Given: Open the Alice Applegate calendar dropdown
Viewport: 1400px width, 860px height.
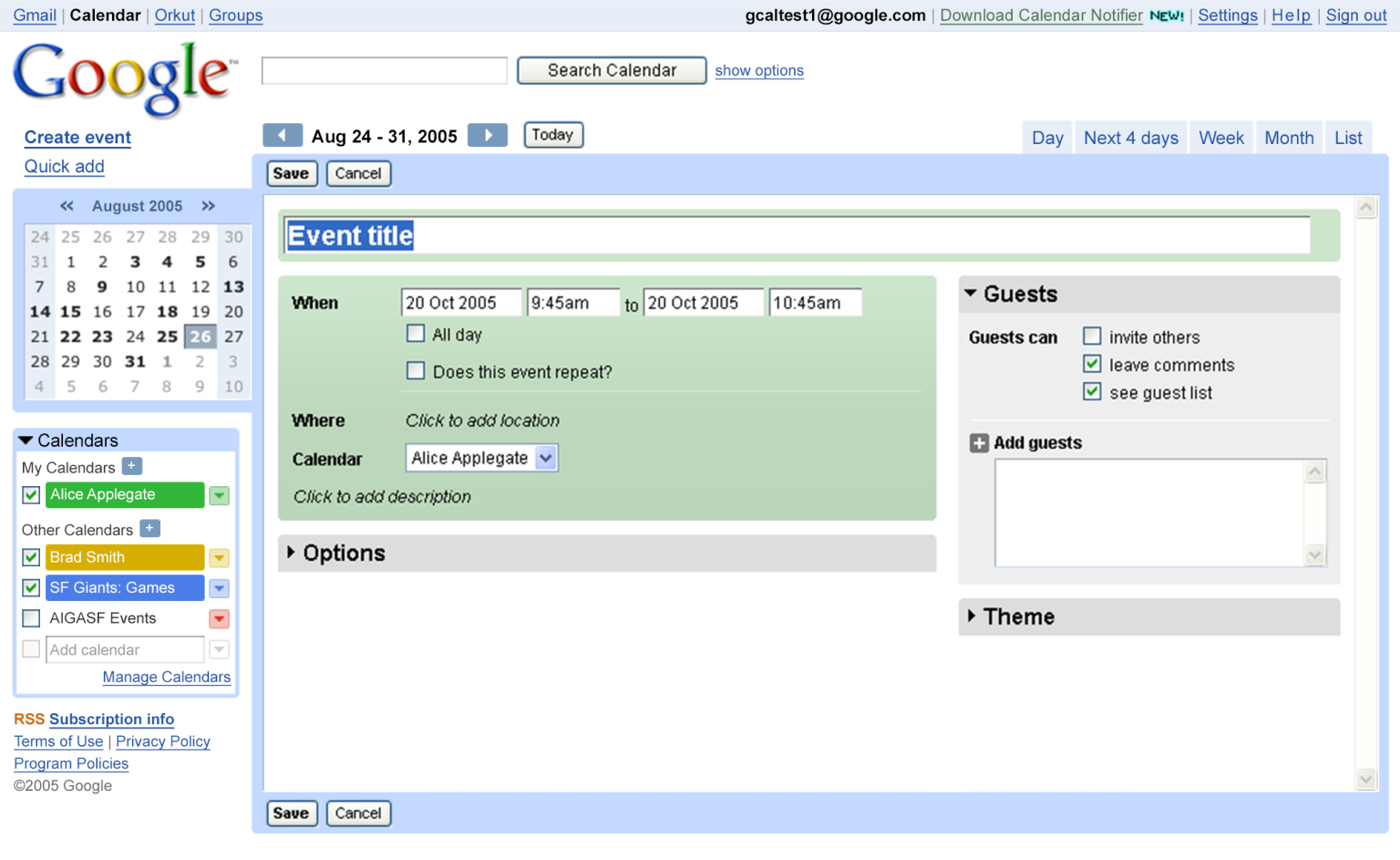Looking at the screenshot, I should [481, 458].
